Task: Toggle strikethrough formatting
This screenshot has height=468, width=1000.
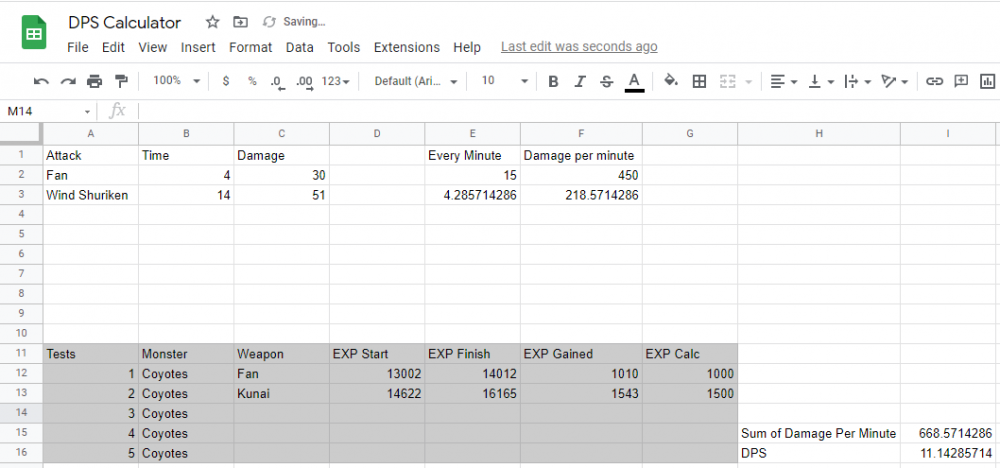Action: 606,81
